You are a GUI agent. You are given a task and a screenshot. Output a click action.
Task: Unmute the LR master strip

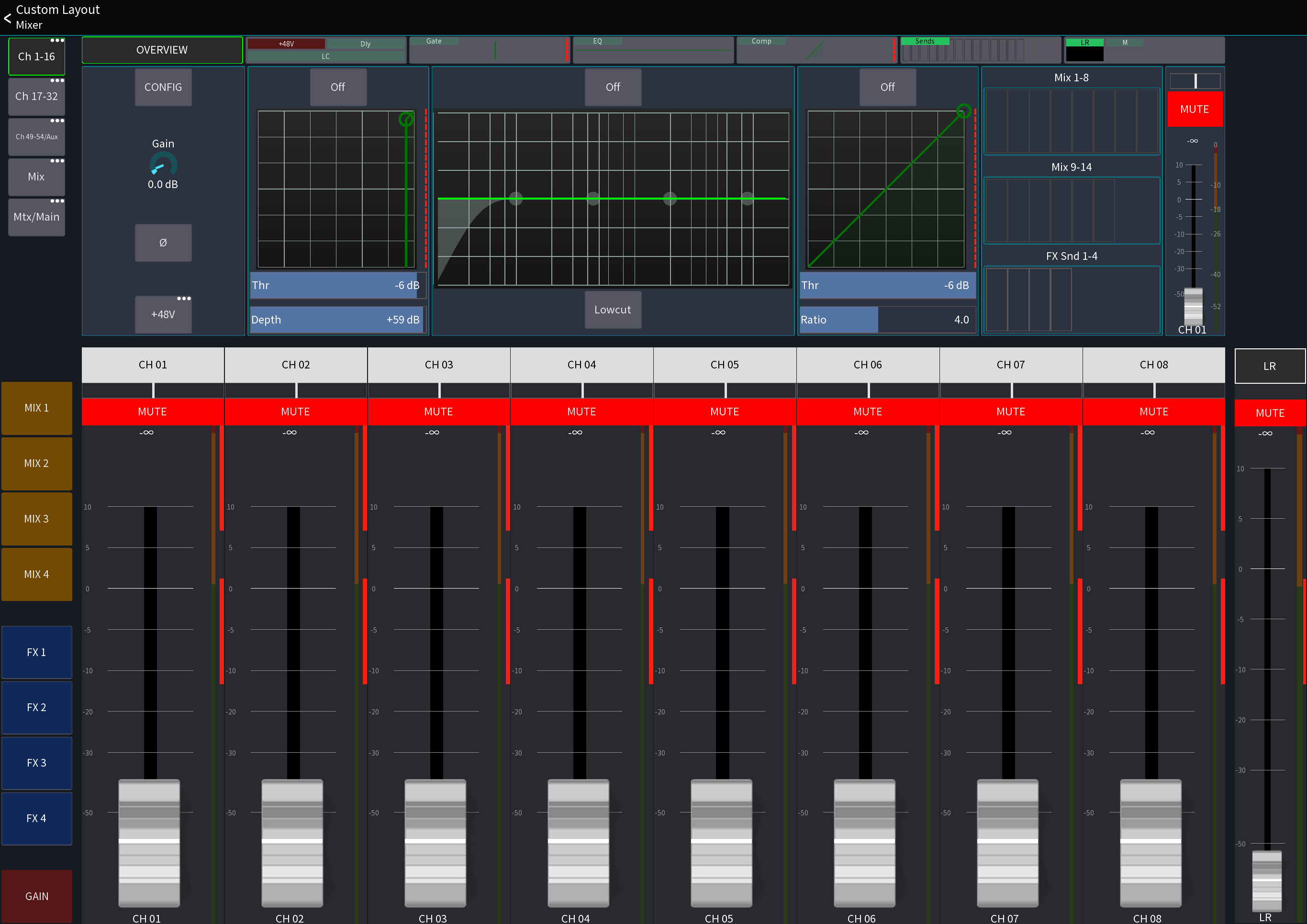[x=1270, y=413]
